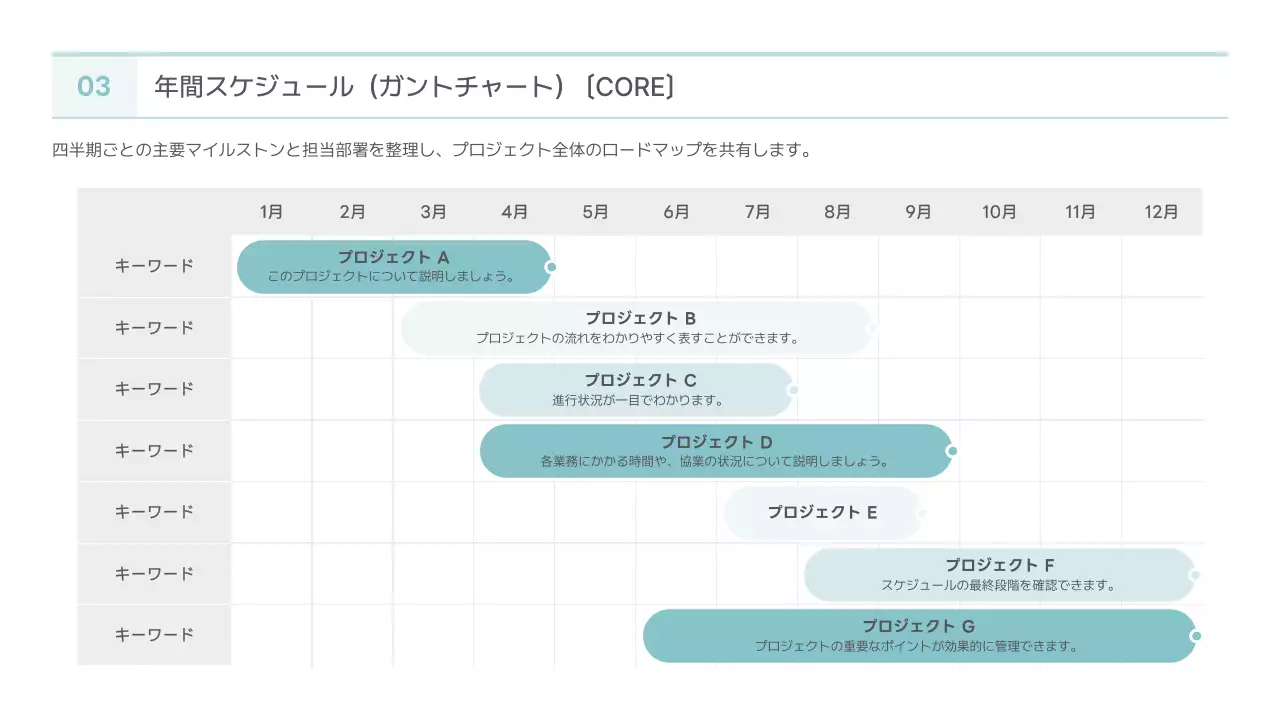Expand the first キーワード row label
Image resolution: width=1280 pixels, height=720 pixels.
click(155, 266)
